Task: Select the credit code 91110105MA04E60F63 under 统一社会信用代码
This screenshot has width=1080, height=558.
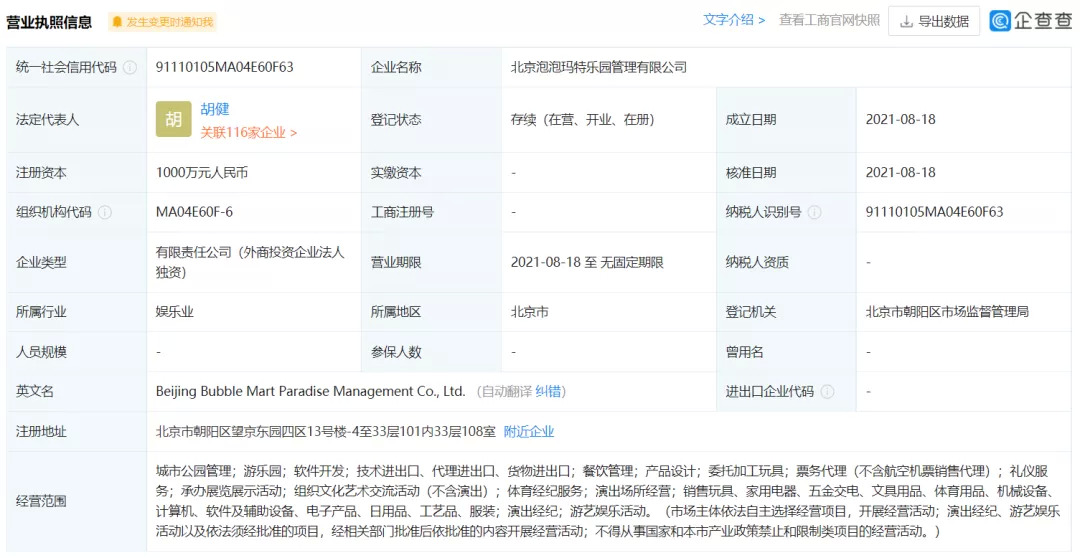Action: pyautogui.click(x=225, y=68)
